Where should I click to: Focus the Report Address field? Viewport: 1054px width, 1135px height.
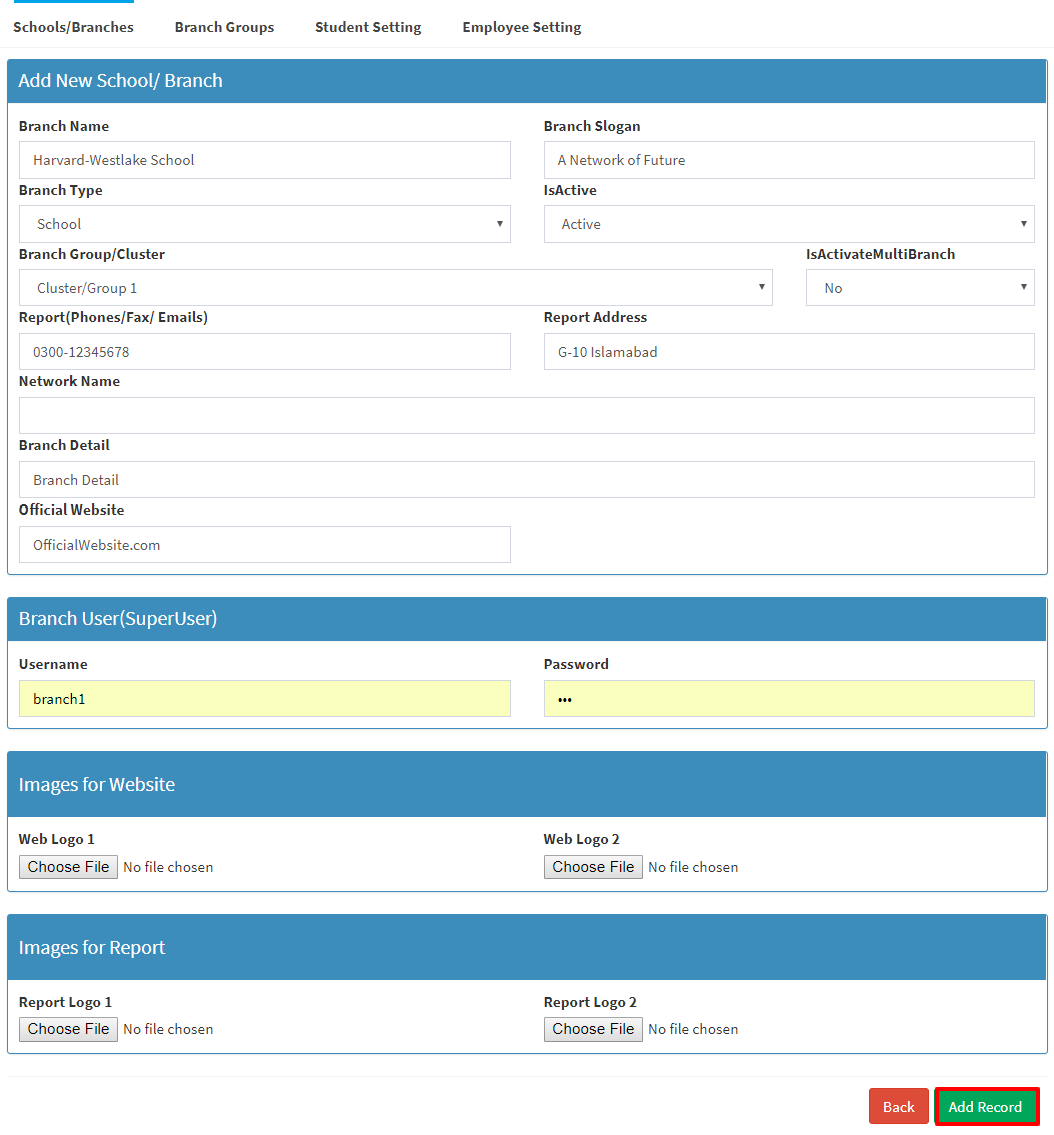[x=789, y=352]
